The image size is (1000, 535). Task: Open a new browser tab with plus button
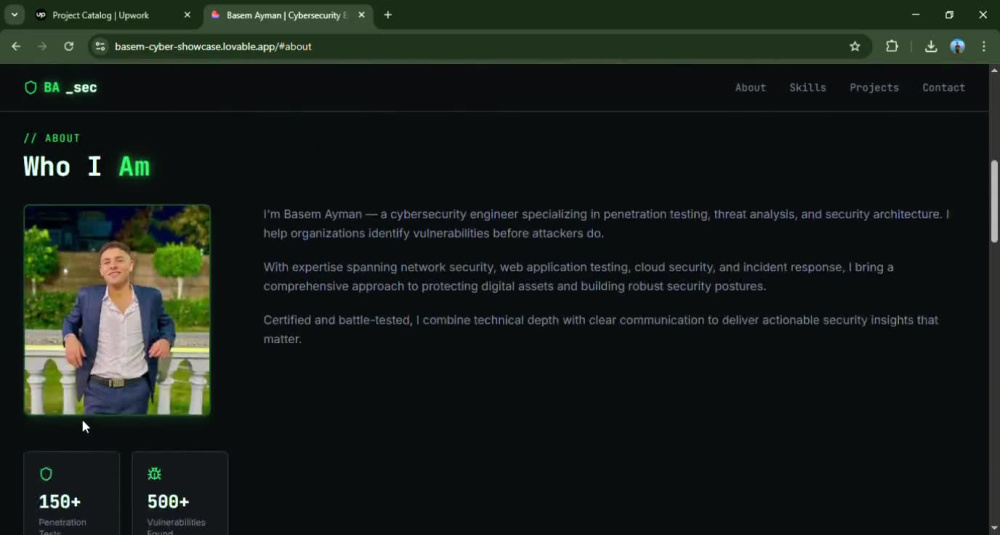click(388, 15)
